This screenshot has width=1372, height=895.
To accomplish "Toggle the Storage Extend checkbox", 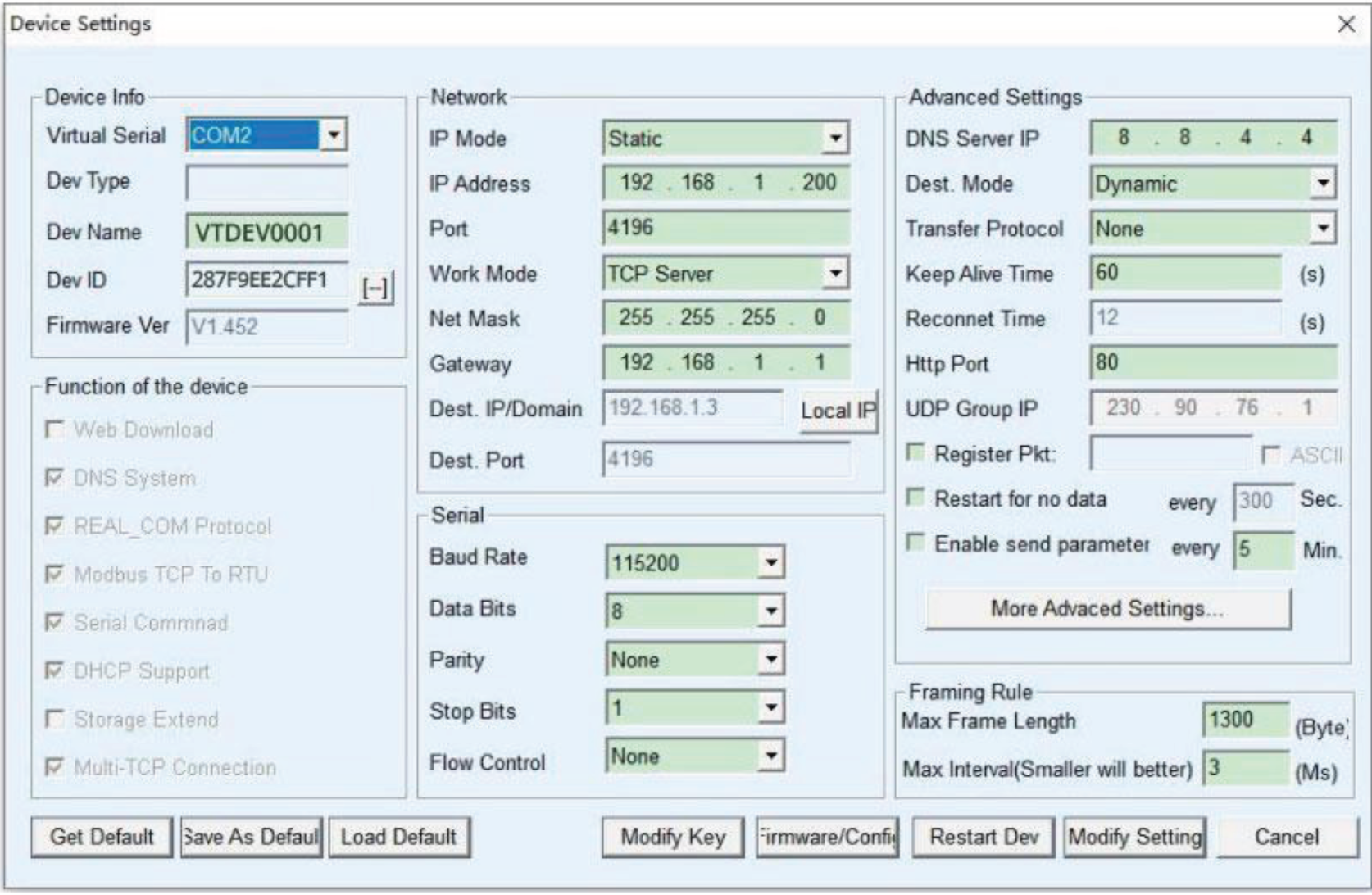I will [x=55, y=720].
